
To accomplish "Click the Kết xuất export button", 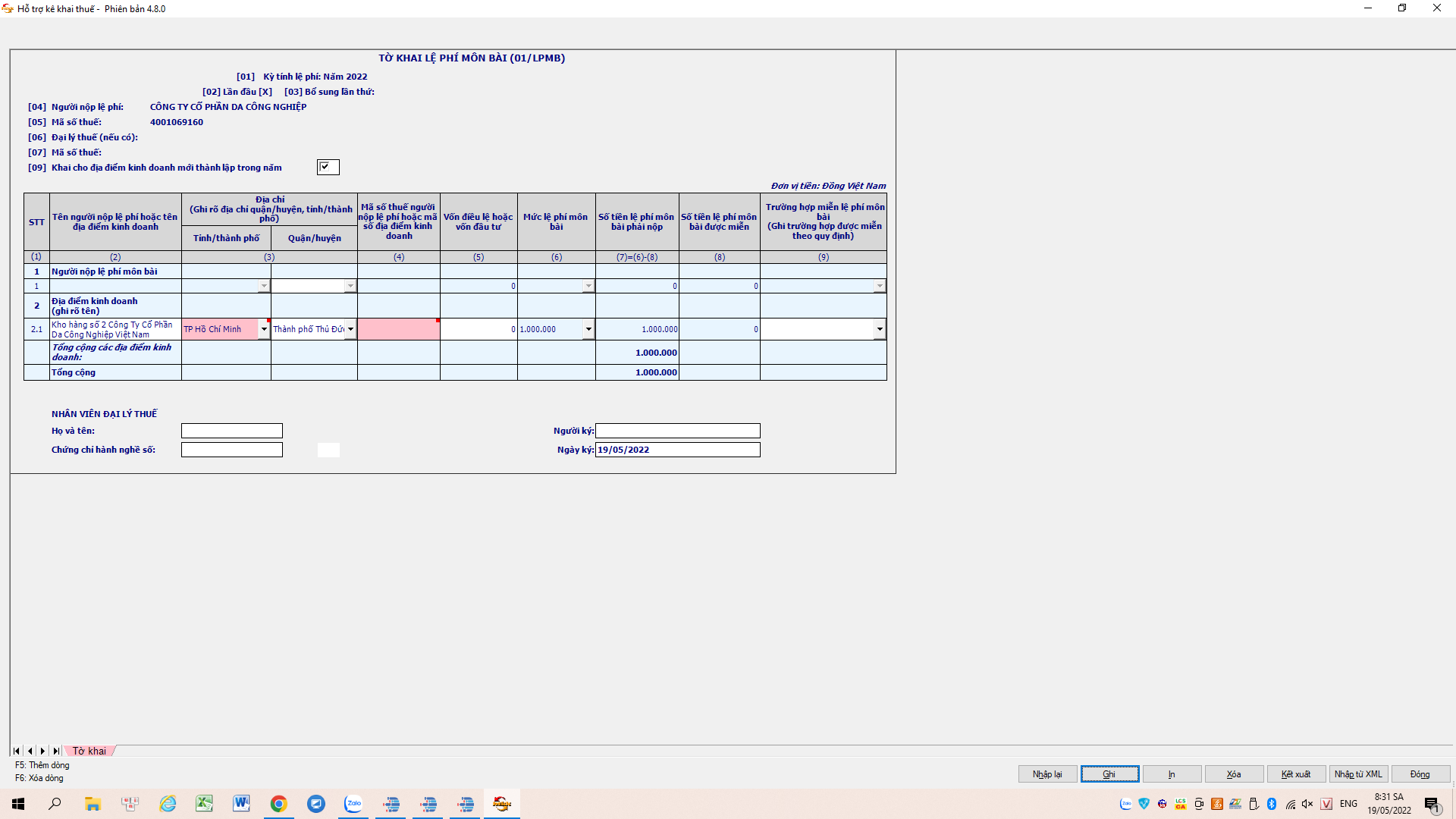I will pos(1296,774).
